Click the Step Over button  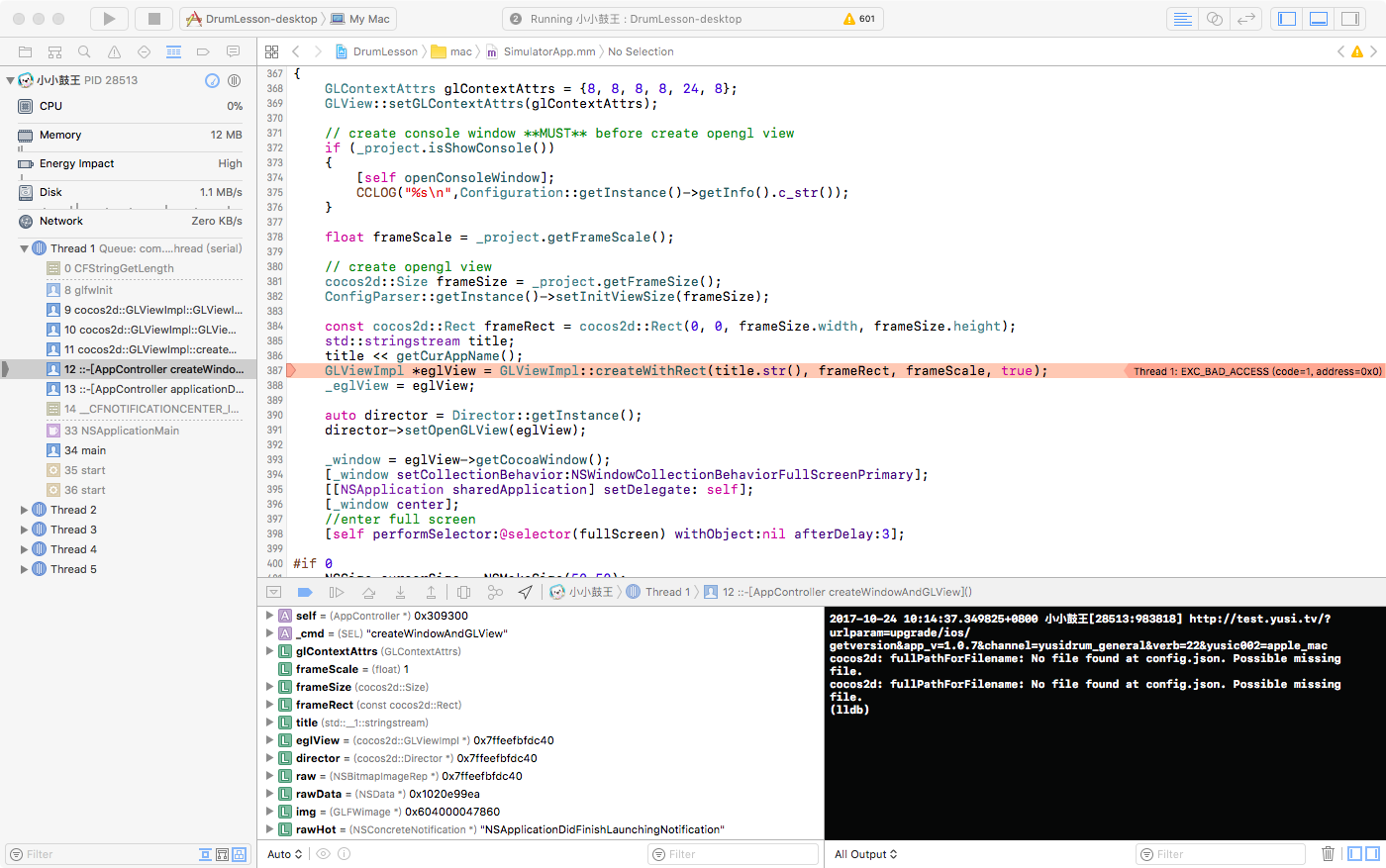coord(368,592)
